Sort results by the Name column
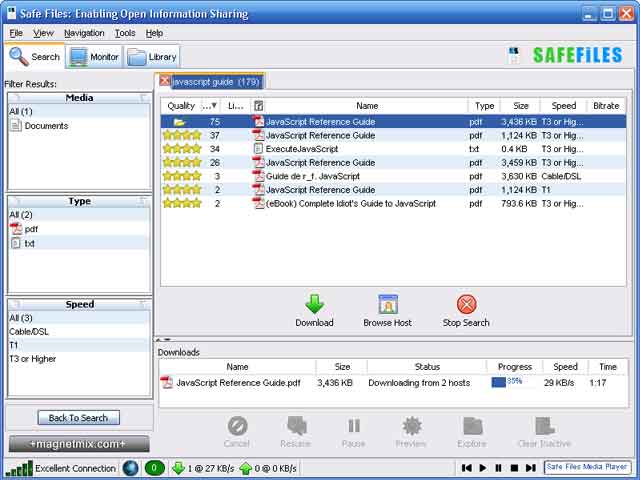Screen dimensions: 640x480 (x=367, y=106)
